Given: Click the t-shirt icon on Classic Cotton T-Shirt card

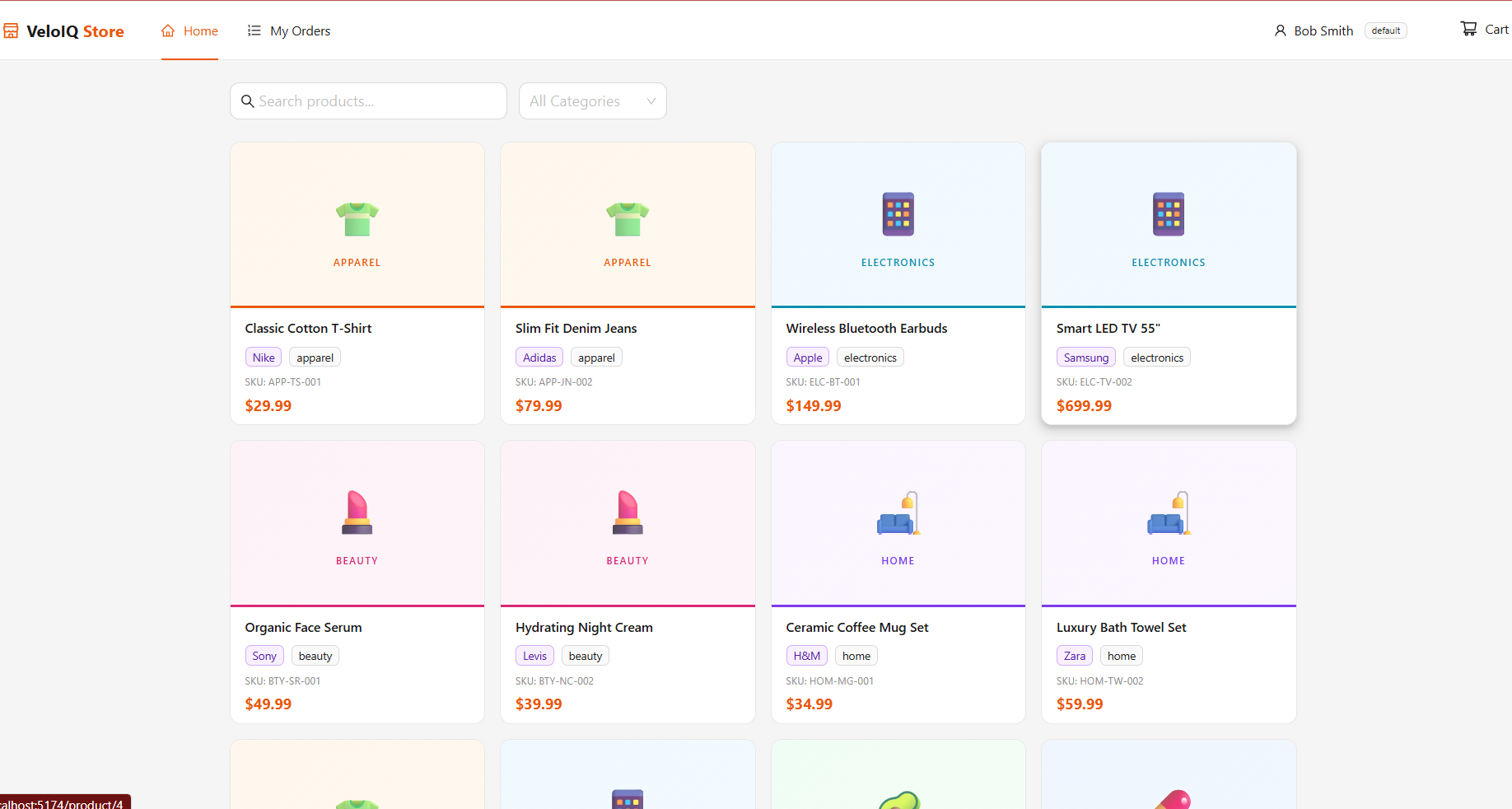Looking at the screenshot, I should click(x=357, y=218).
